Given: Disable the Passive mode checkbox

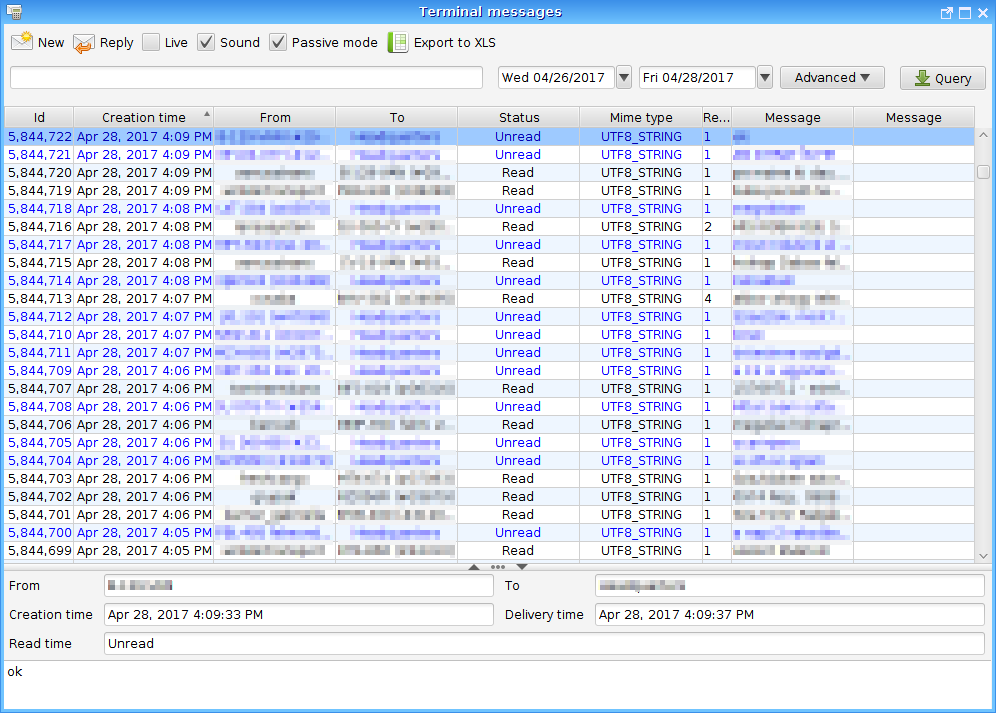Looking at the screenshot, I should (278, 42).
